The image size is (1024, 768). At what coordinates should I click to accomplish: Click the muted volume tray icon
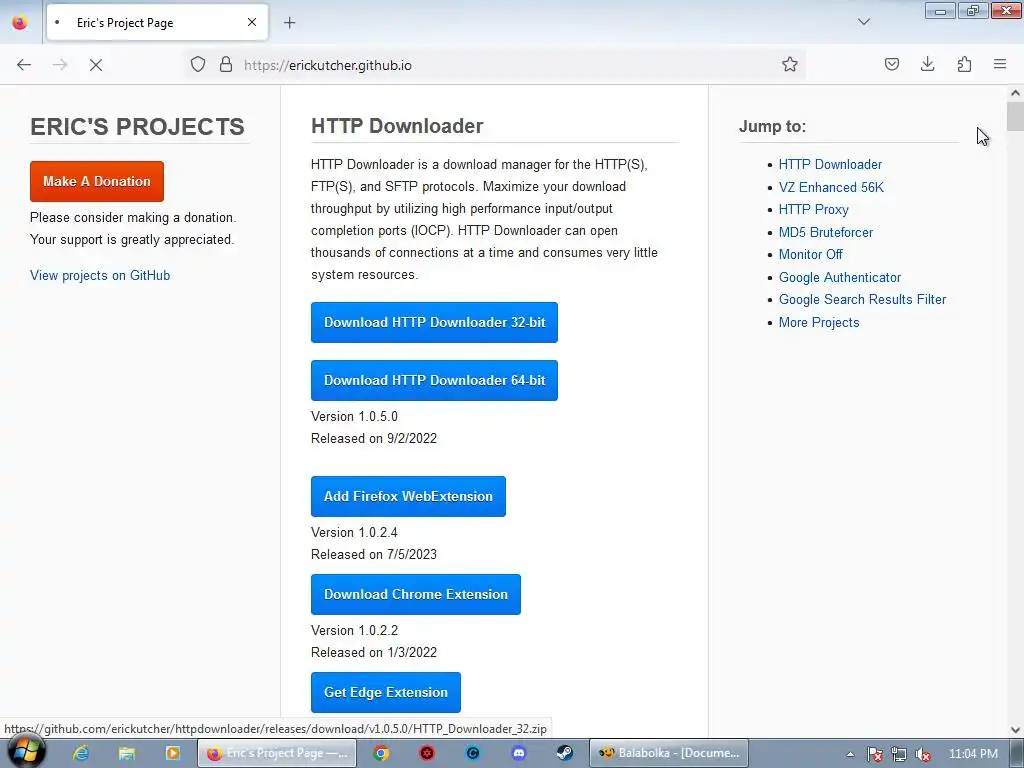[923, 754]
